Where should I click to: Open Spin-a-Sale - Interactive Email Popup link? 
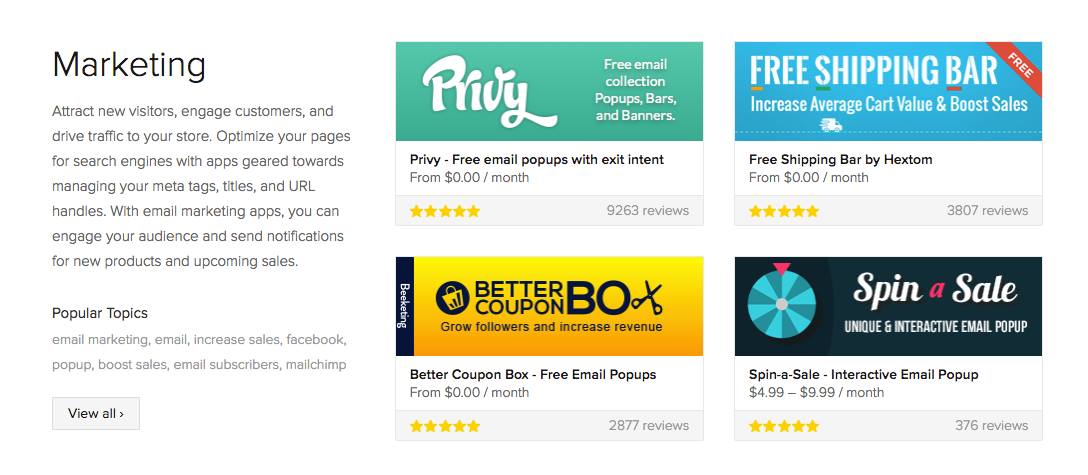(x=863, y=374)
